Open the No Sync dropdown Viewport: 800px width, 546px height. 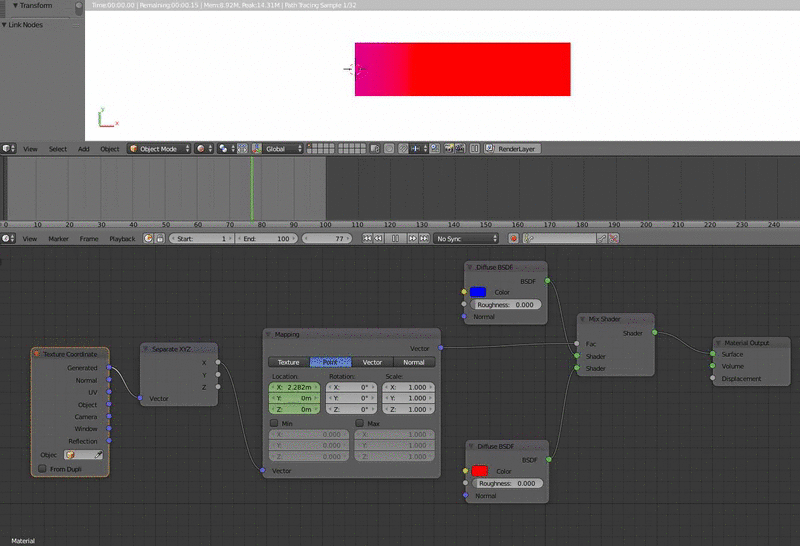tap(466, 238)
